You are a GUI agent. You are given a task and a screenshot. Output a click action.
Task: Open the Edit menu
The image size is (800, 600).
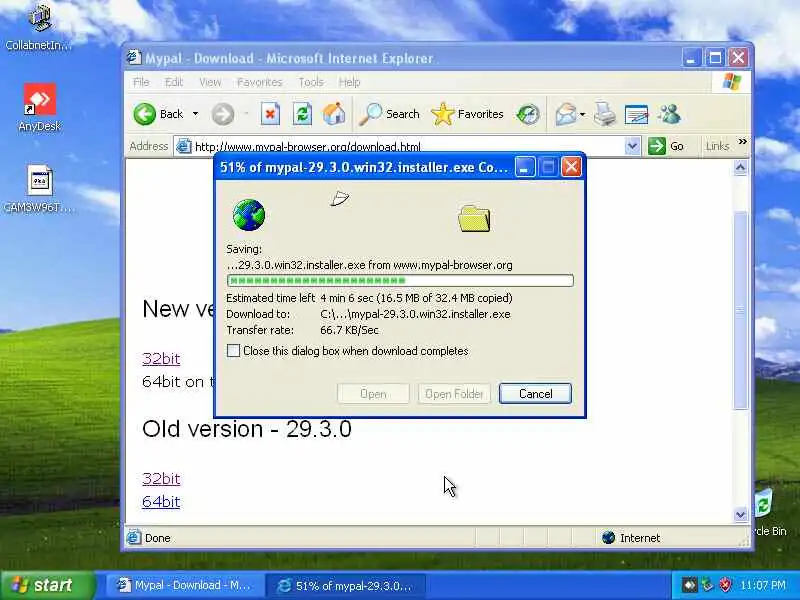(x=173, y=82)
